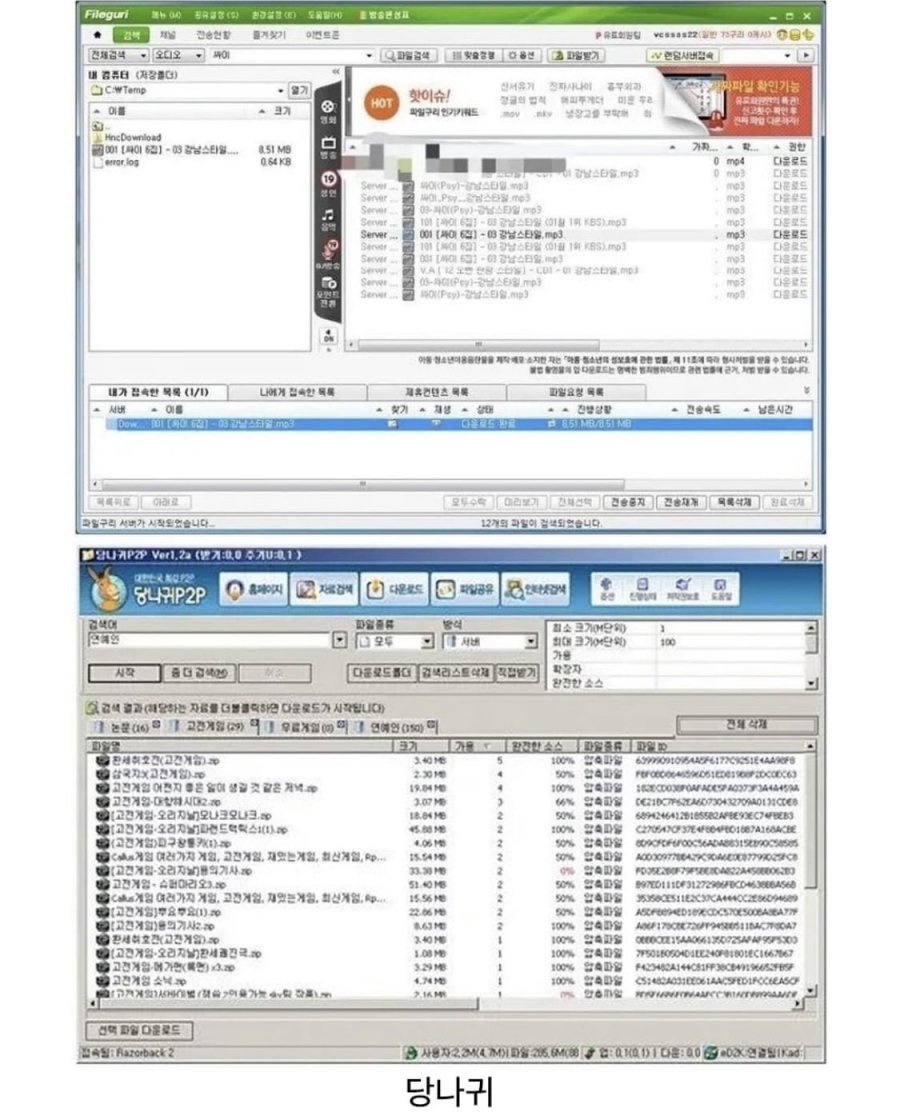Select the 음악 music note sidebar icon
The height and width of the screenshot is (1116, 900).
click(x=328, y=217)
